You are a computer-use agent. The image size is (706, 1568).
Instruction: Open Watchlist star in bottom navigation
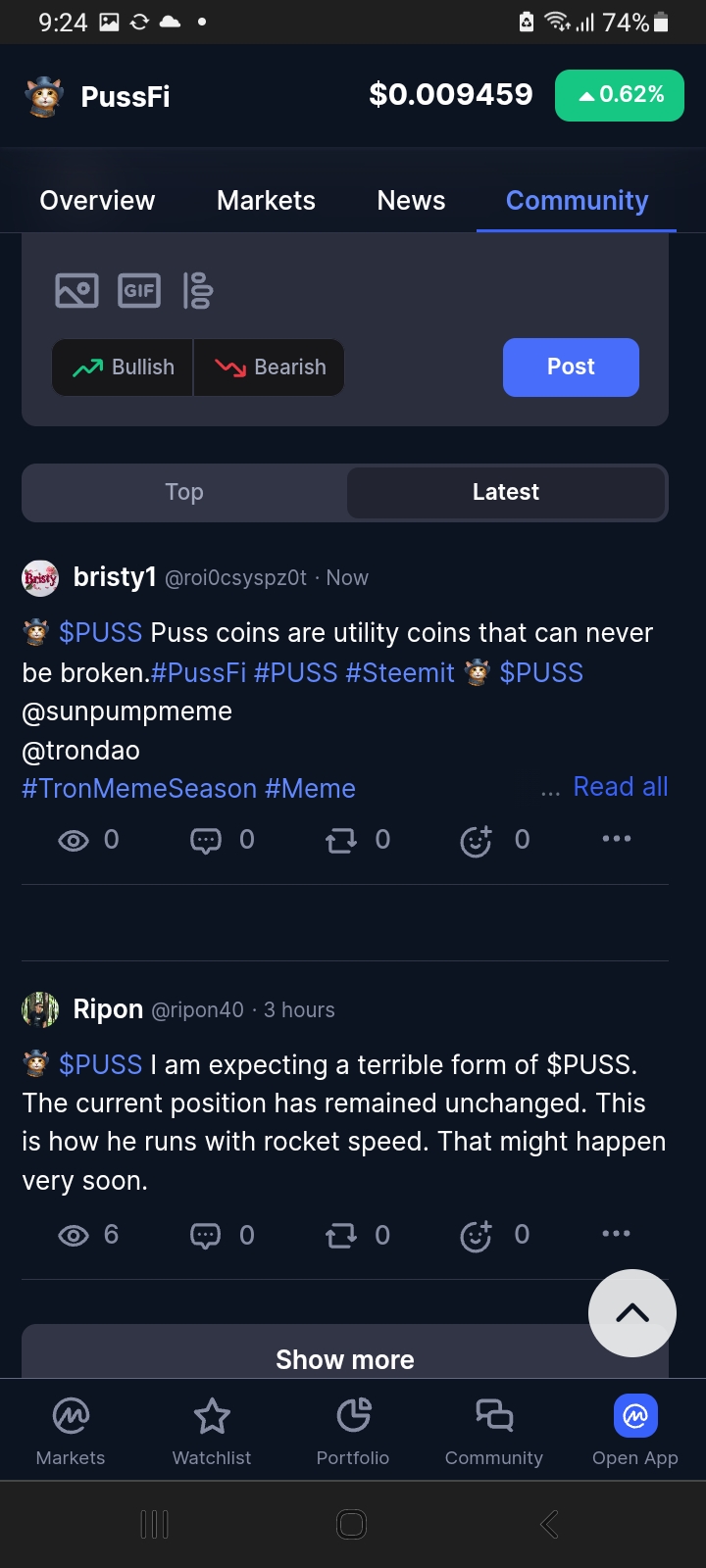[212, 1431]
